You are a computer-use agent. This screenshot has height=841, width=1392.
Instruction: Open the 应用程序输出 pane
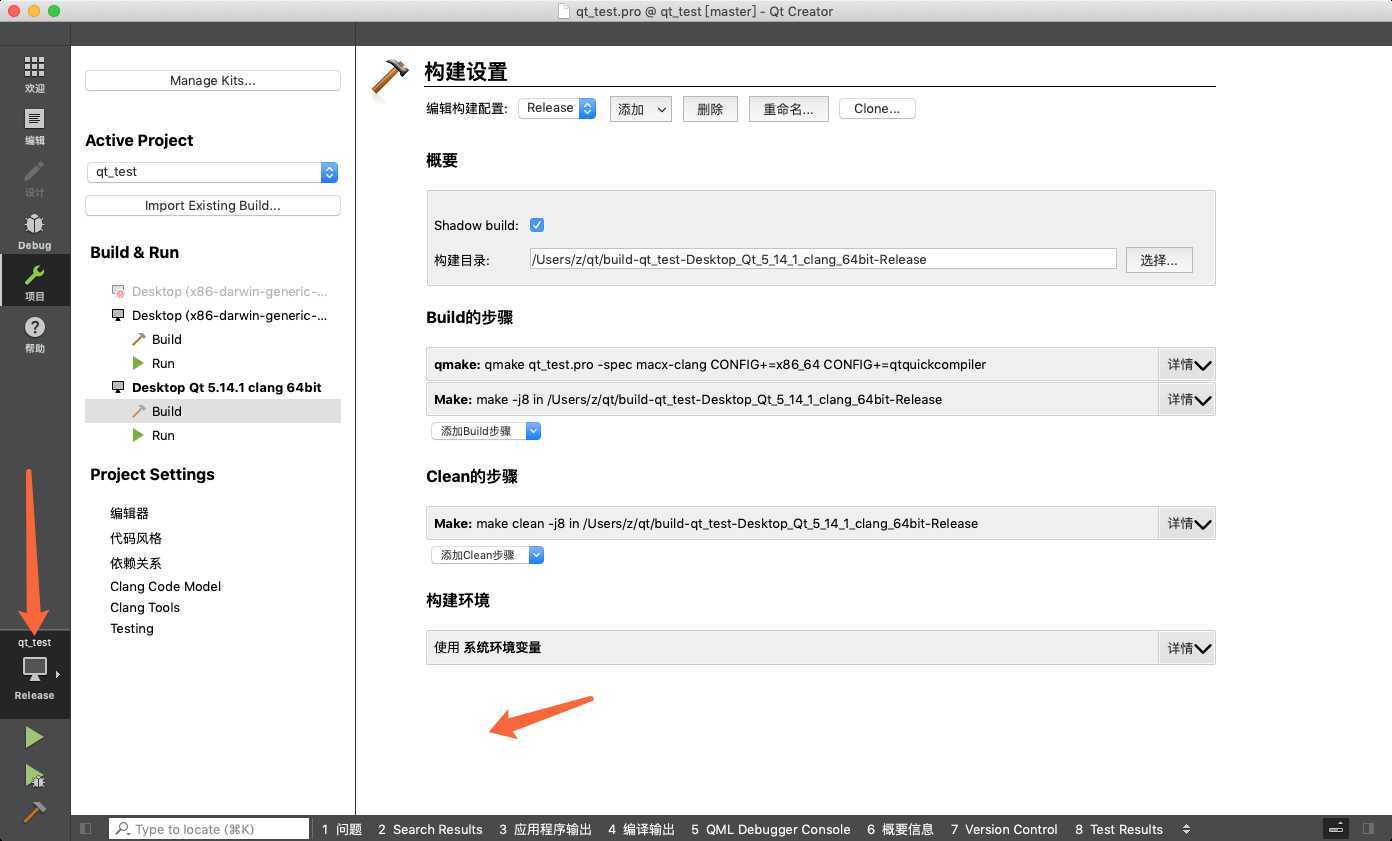tap(544, 829)
